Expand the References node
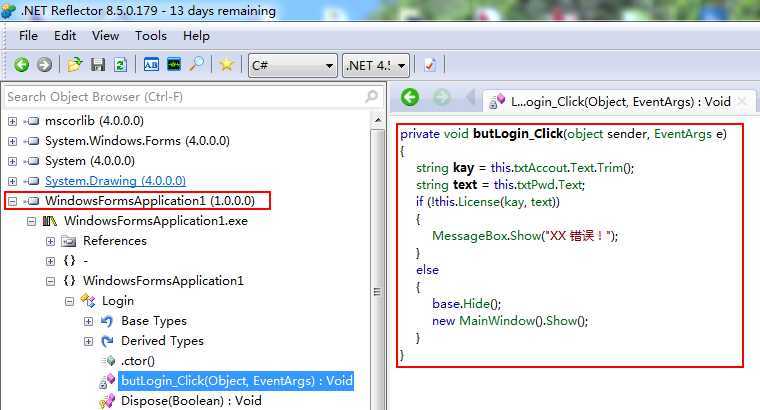Viewport: 760px width, 410px height. click(50, 241)
